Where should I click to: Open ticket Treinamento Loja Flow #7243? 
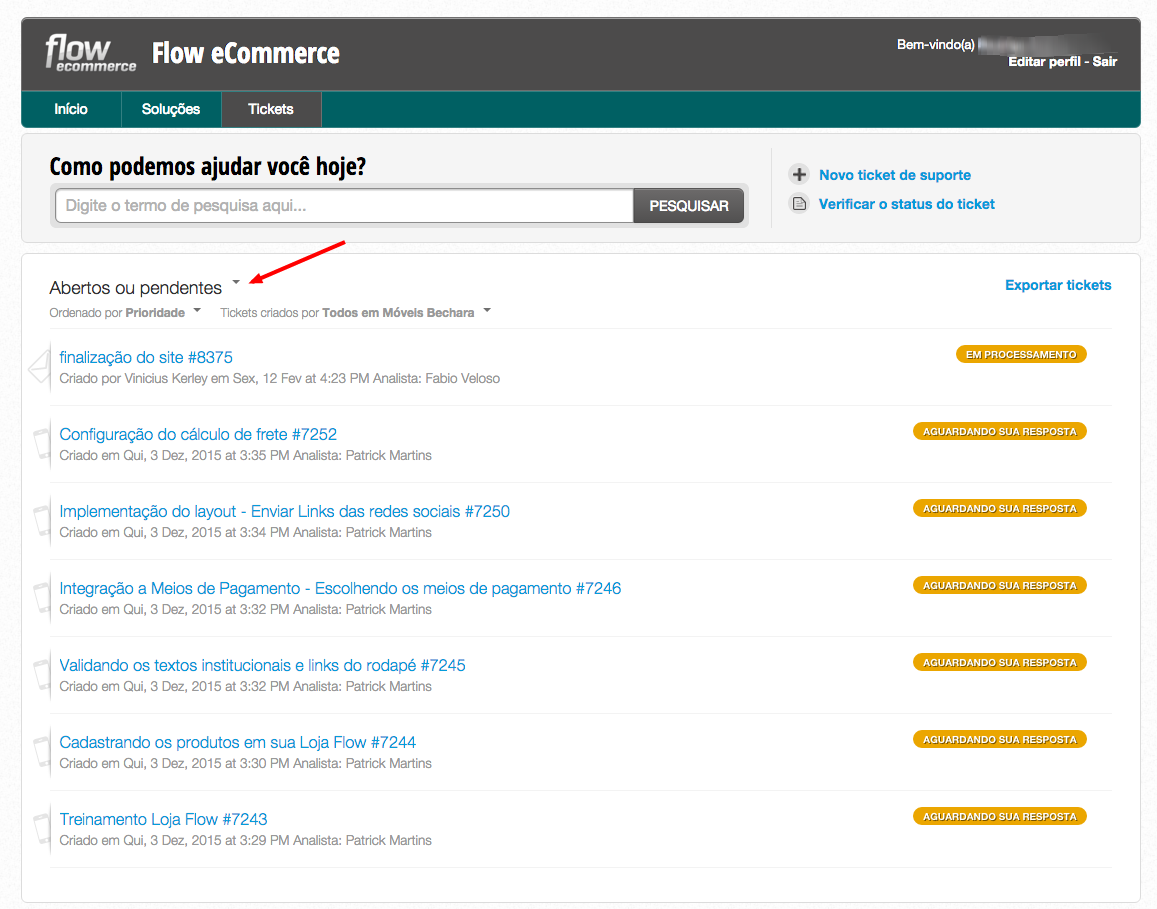[163, 819]
